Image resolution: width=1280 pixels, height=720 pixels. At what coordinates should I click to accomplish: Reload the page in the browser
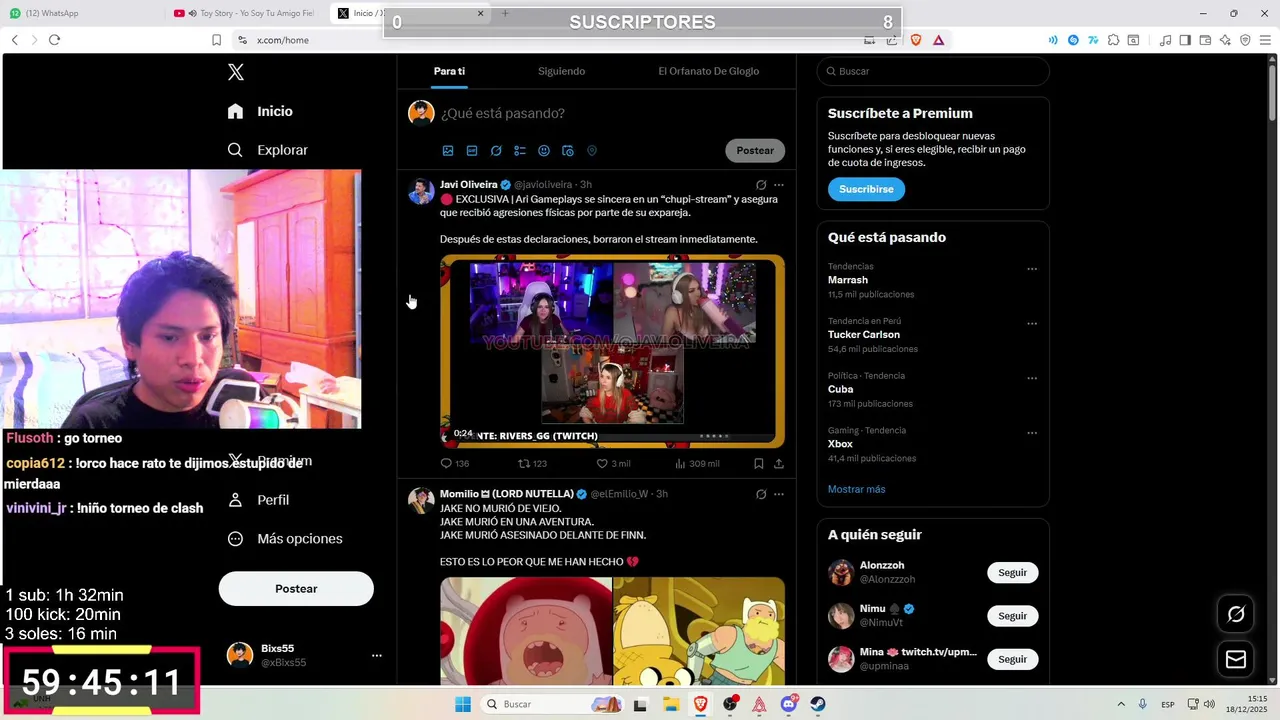point(54,40)
